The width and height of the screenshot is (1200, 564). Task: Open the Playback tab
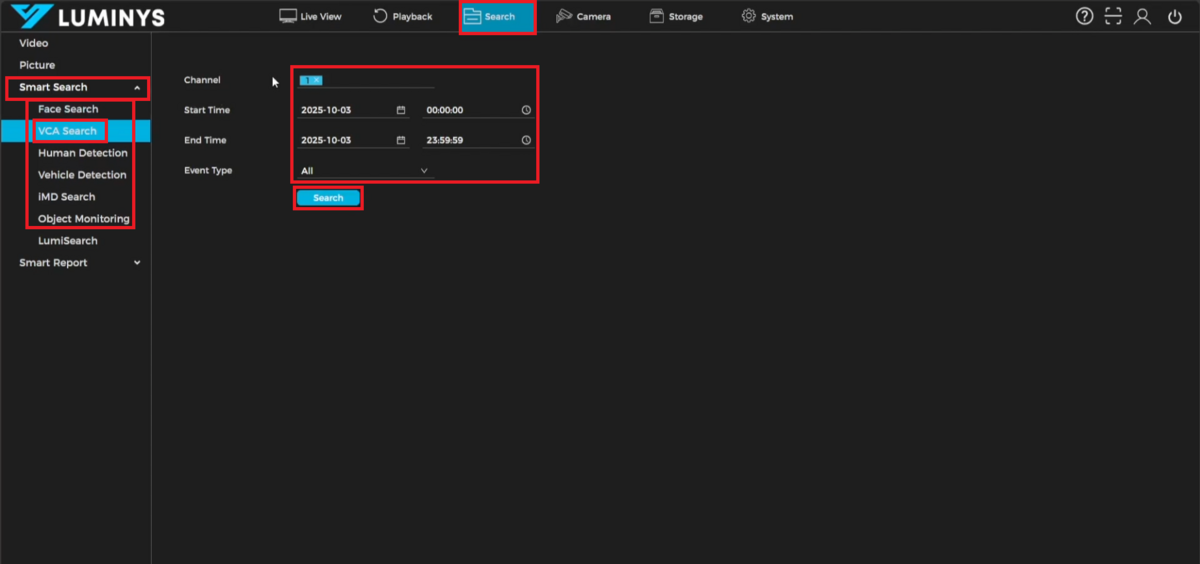tap(402, 17)
